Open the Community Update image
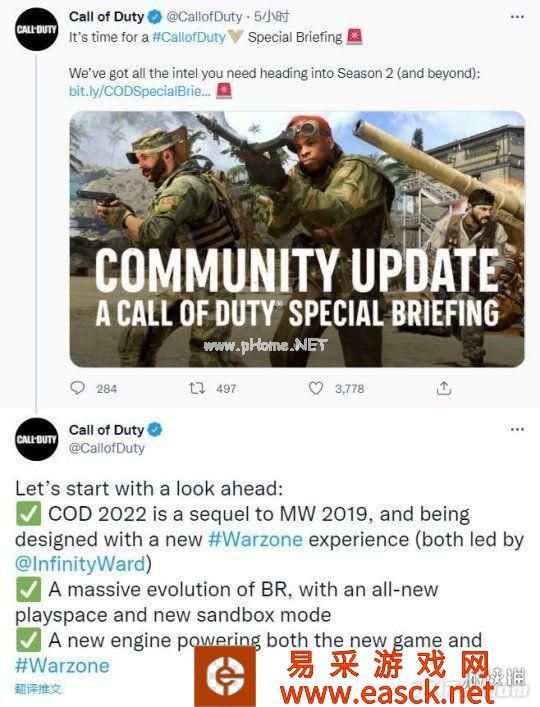540x707 pixels. point(297,239)
